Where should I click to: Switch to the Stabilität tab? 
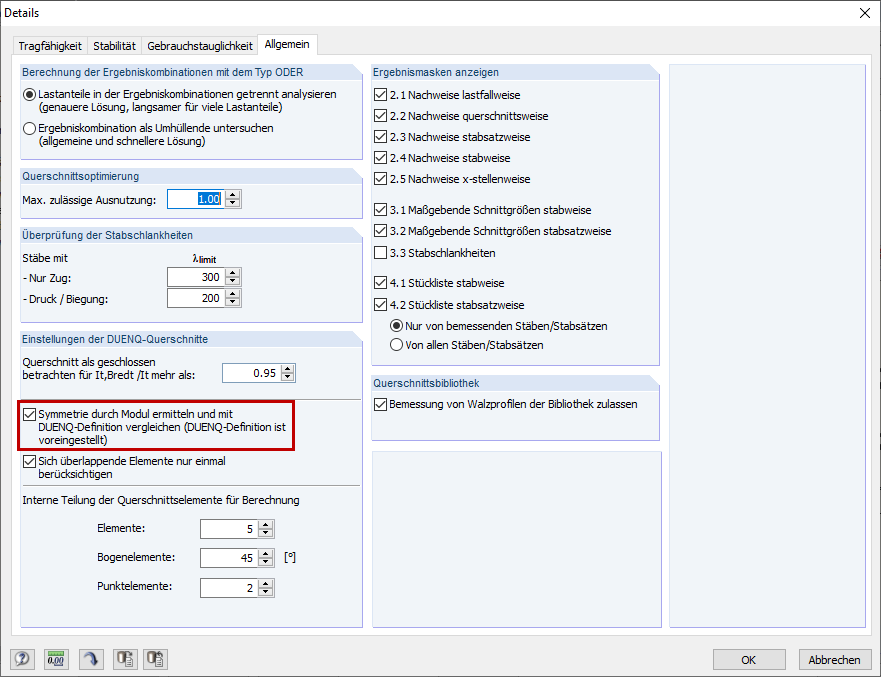[114, 45]
